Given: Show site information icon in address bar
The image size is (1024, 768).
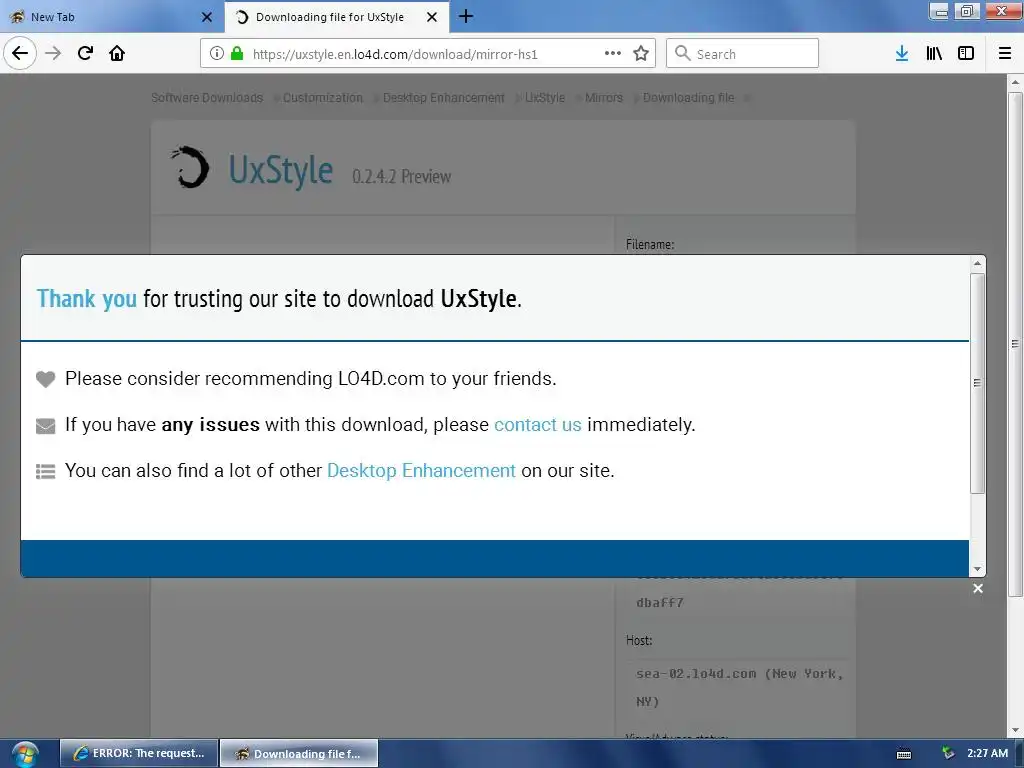Looking at the screenshot, I should (217, 54).
